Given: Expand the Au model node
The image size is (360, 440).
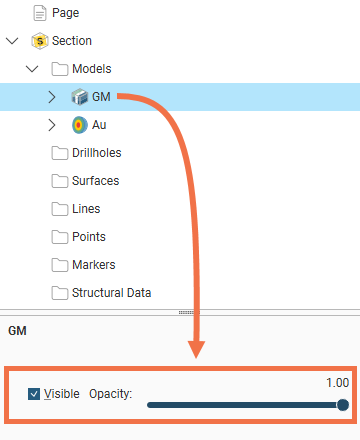Looking at the screenshot, I should 52,125.
